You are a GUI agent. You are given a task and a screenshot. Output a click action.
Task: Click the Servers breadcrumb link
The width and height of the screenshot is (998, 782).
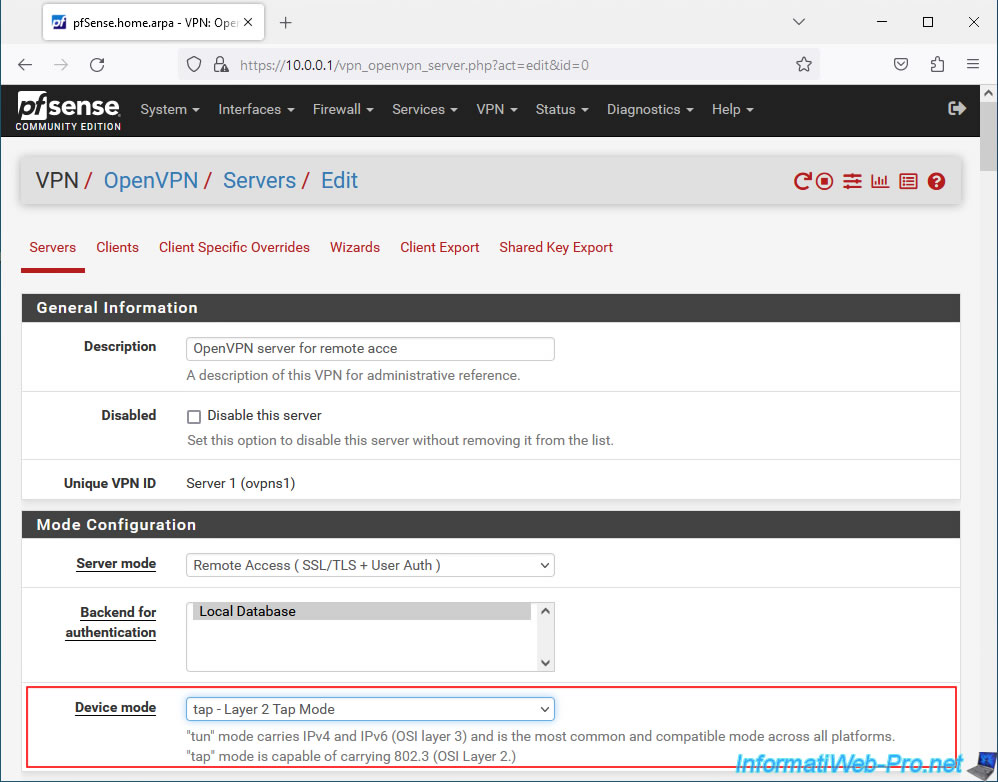pyautogui.click(x=259, y=181)
